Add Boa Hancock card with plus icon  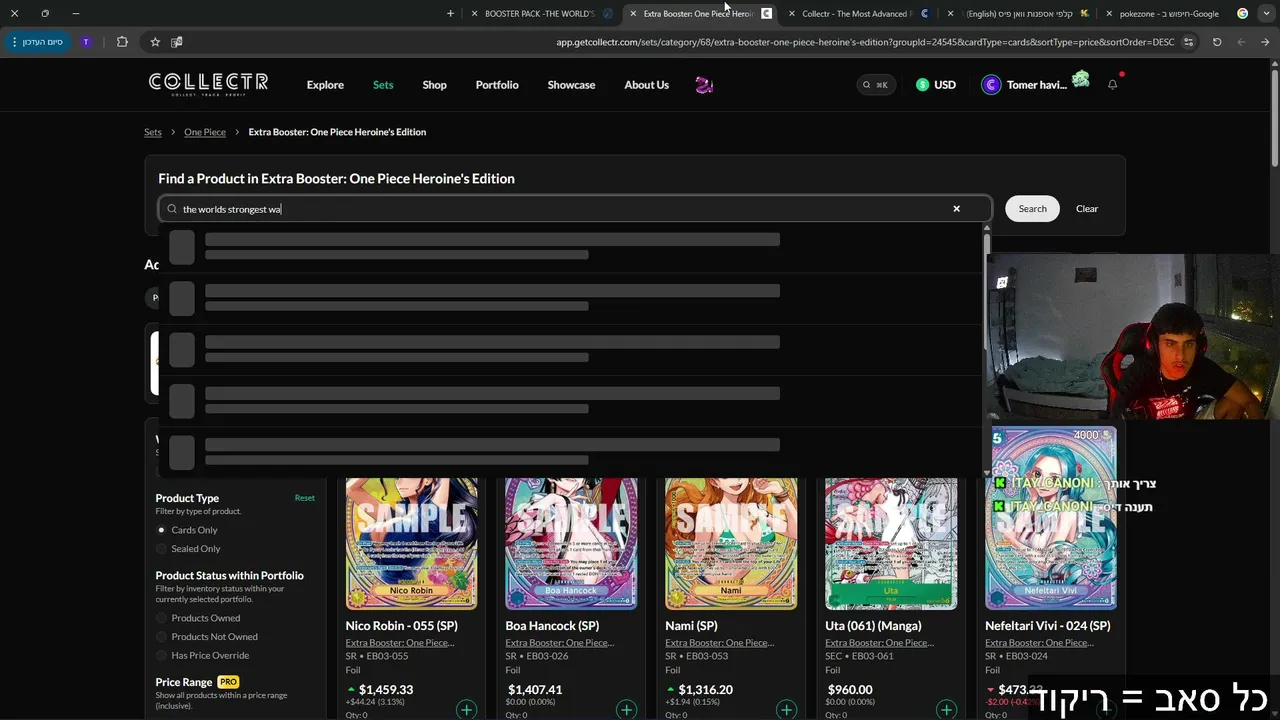(x=626, y=710)
